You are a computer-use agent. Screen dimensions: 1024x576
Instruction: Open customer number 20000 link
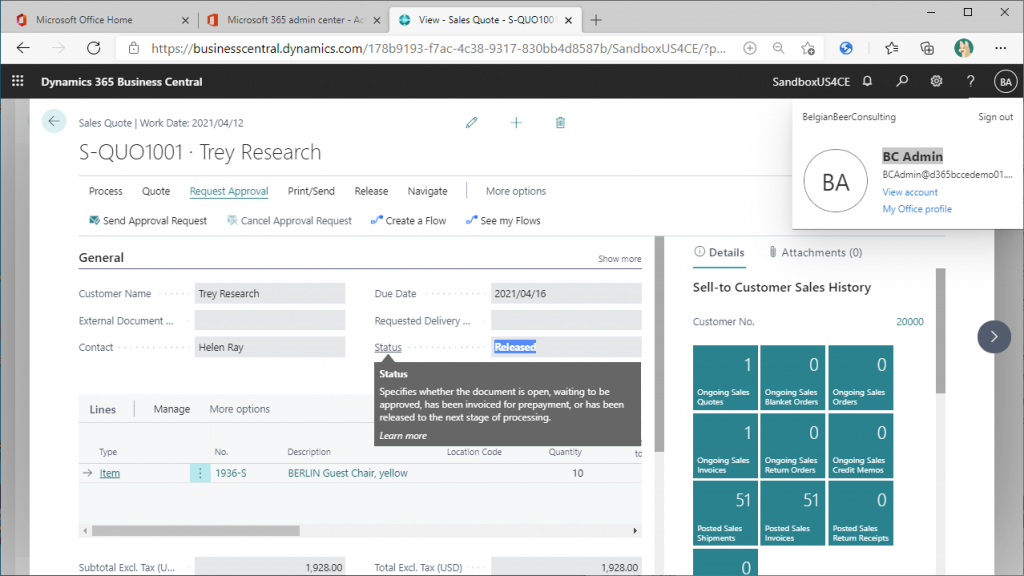coord(910,321)
